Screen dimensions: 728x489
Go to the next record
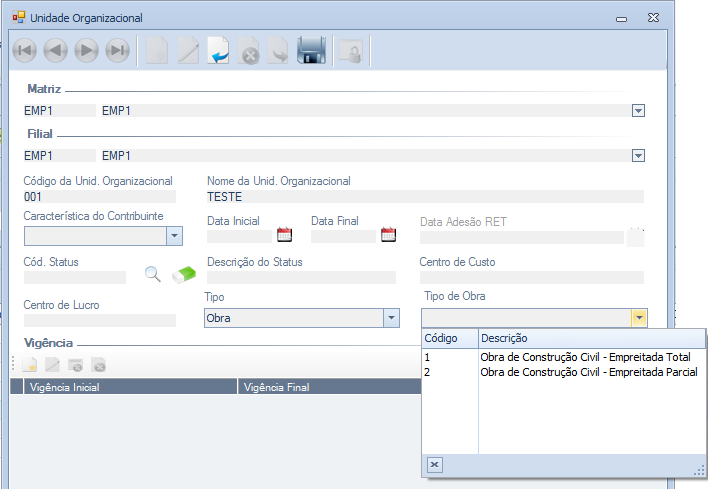pos(87,50)
